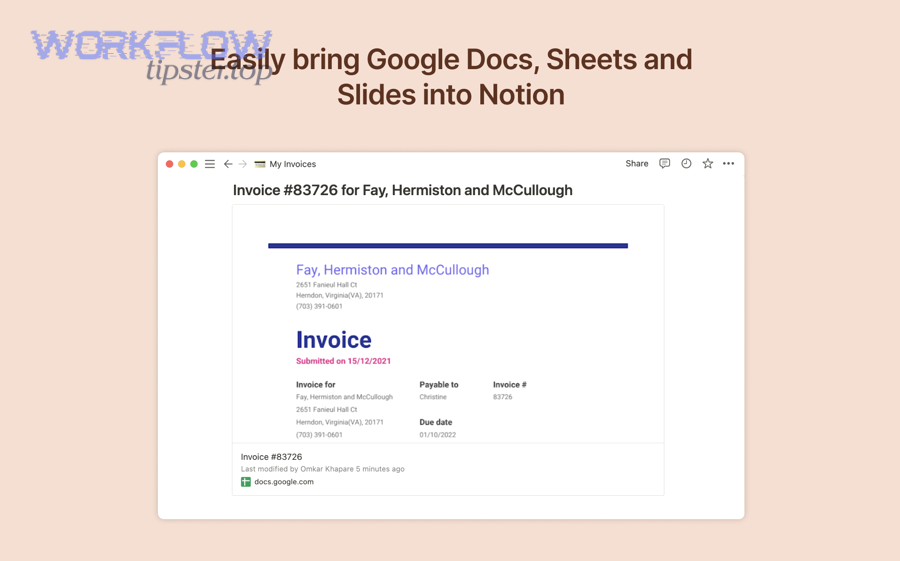This screenshot has width=900, height=561.
Task: Click the 01/10/2022 due date value
Action: [x=437, y=435]
